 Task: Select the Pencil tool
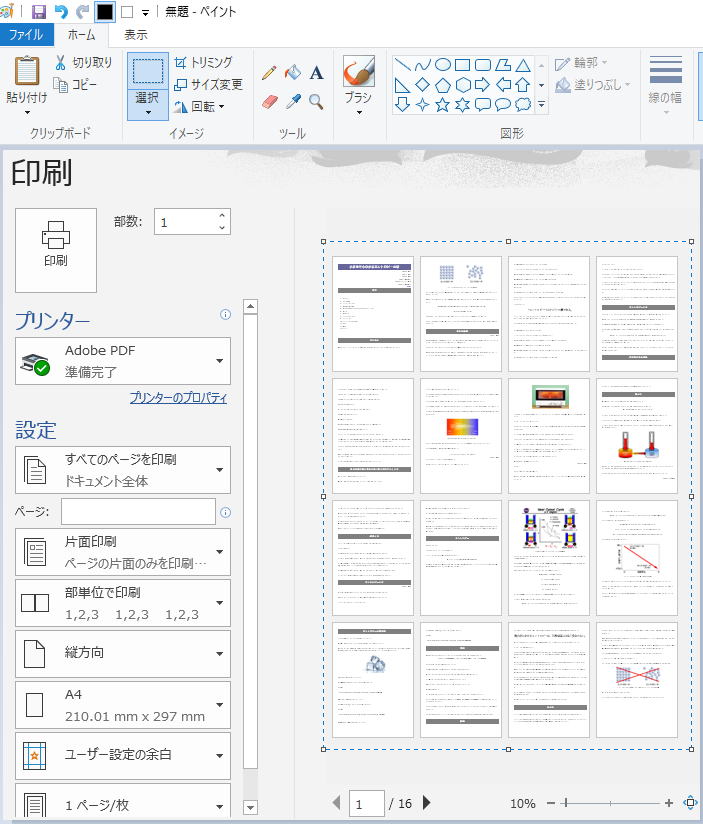[x=269, y=73]
